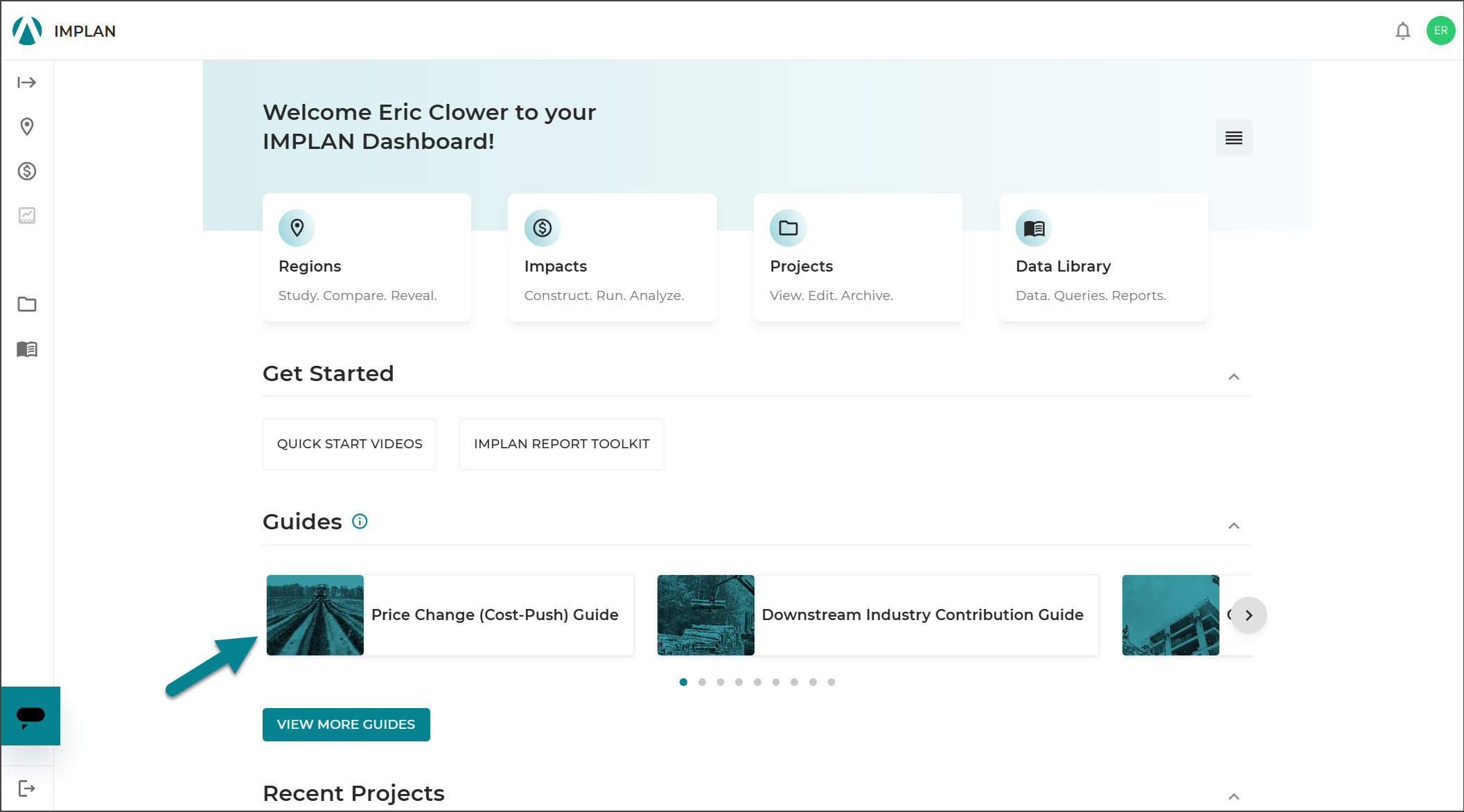The image size is (1464, 812).
Task: Click the 'Study. Compare. Reveal.' text
Action: [358, 296]
